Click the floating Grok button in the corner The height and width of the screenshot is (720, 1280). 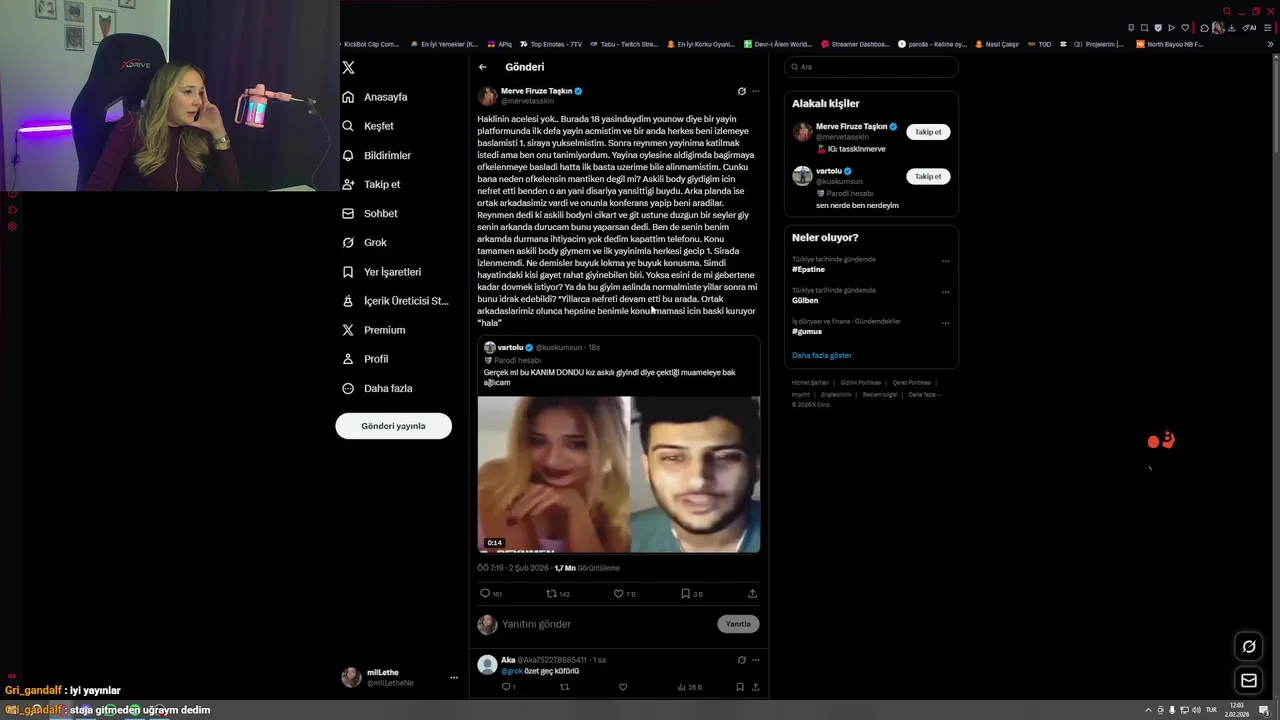[1249, 647]
